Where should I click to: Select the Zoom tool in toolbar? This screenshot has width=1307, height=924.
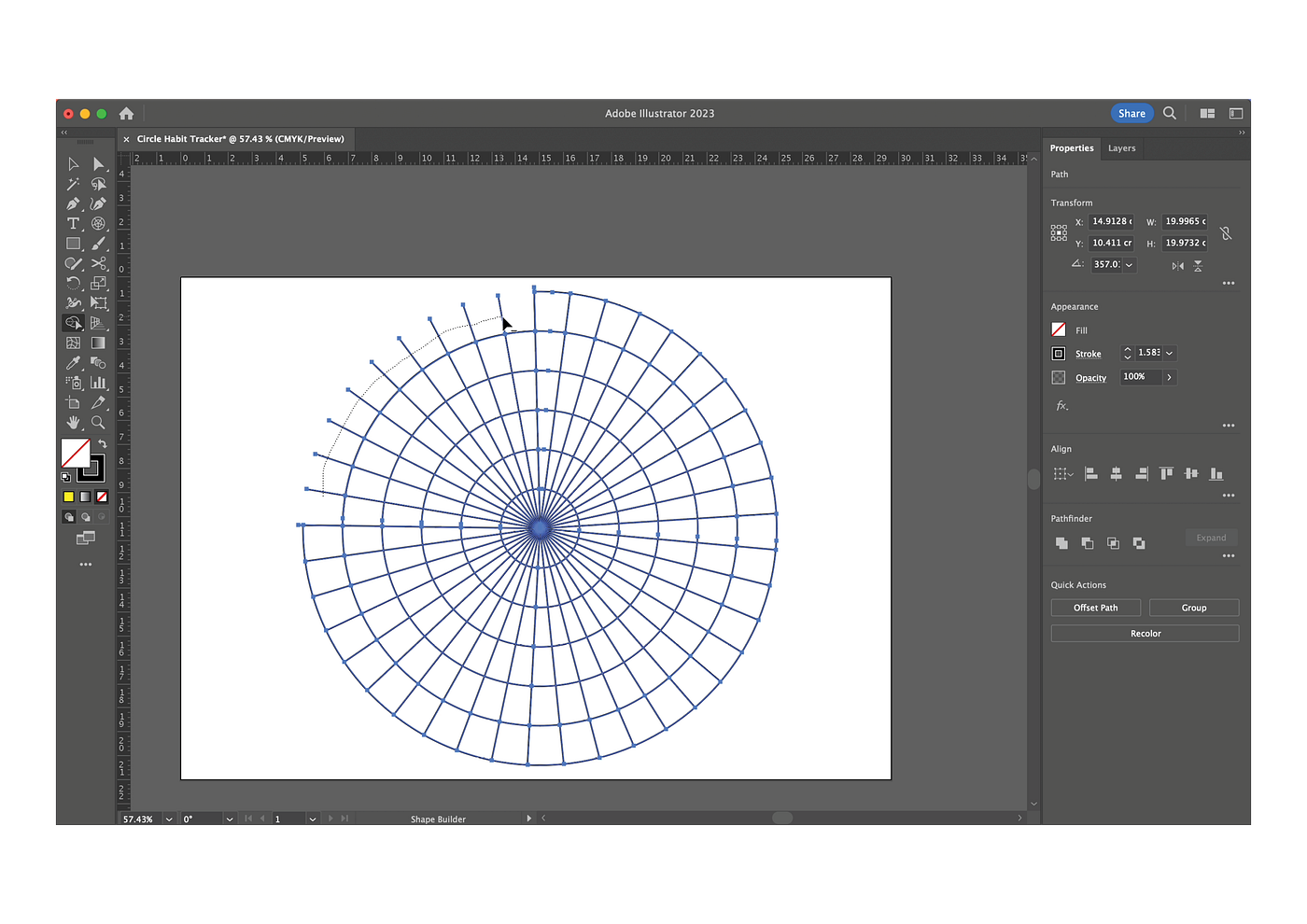click(98, 423)
